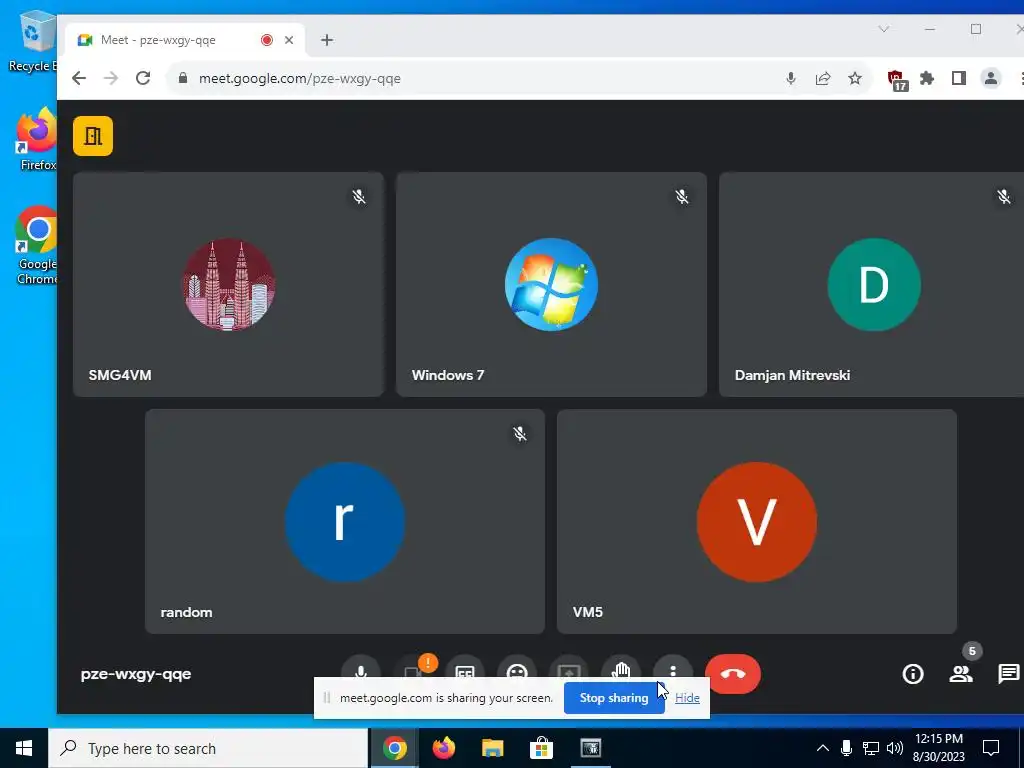Click the yellow door icon in top-left of Meet
1024x768 pixels.
(x=93, y=136)
